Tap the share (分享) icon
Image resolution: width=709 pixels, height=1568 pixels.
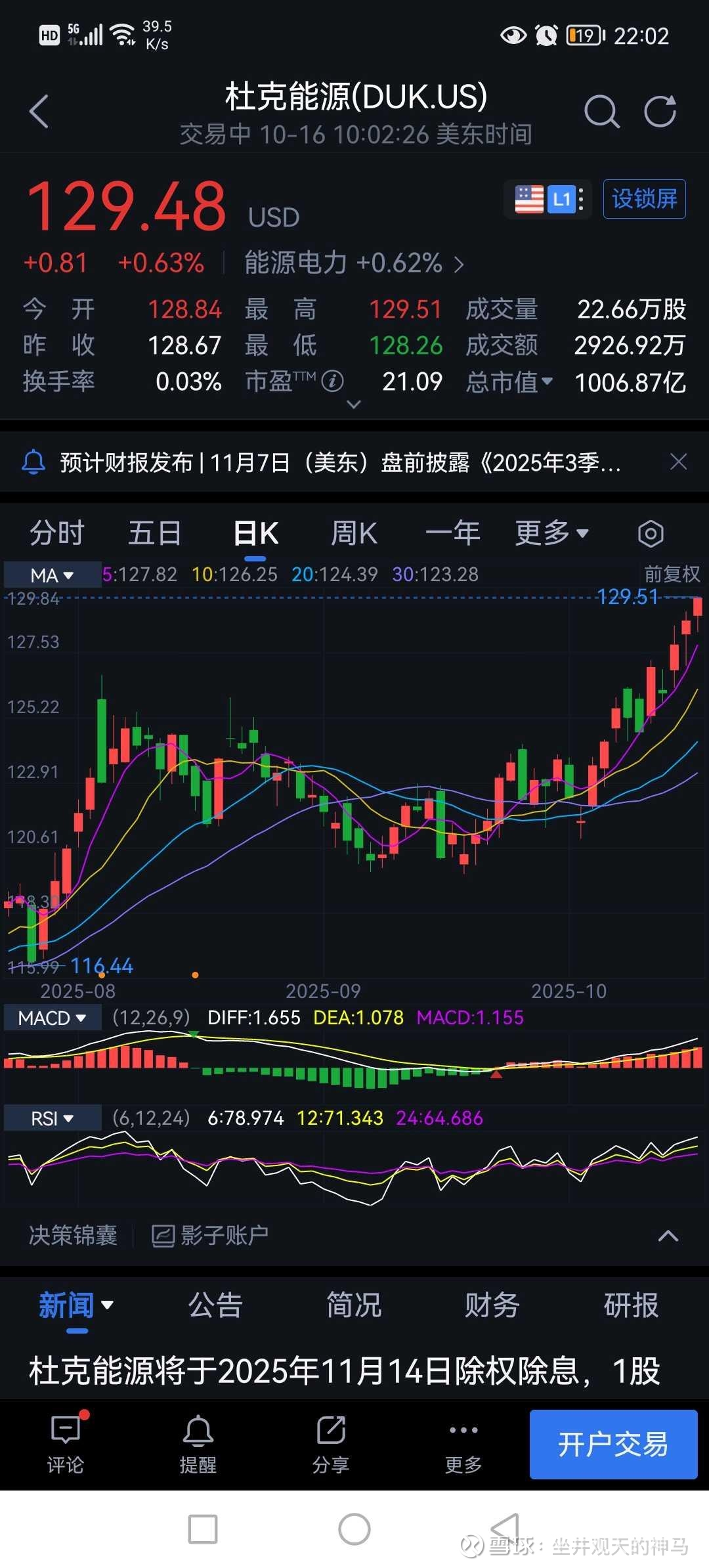[x=331, y=1430]
